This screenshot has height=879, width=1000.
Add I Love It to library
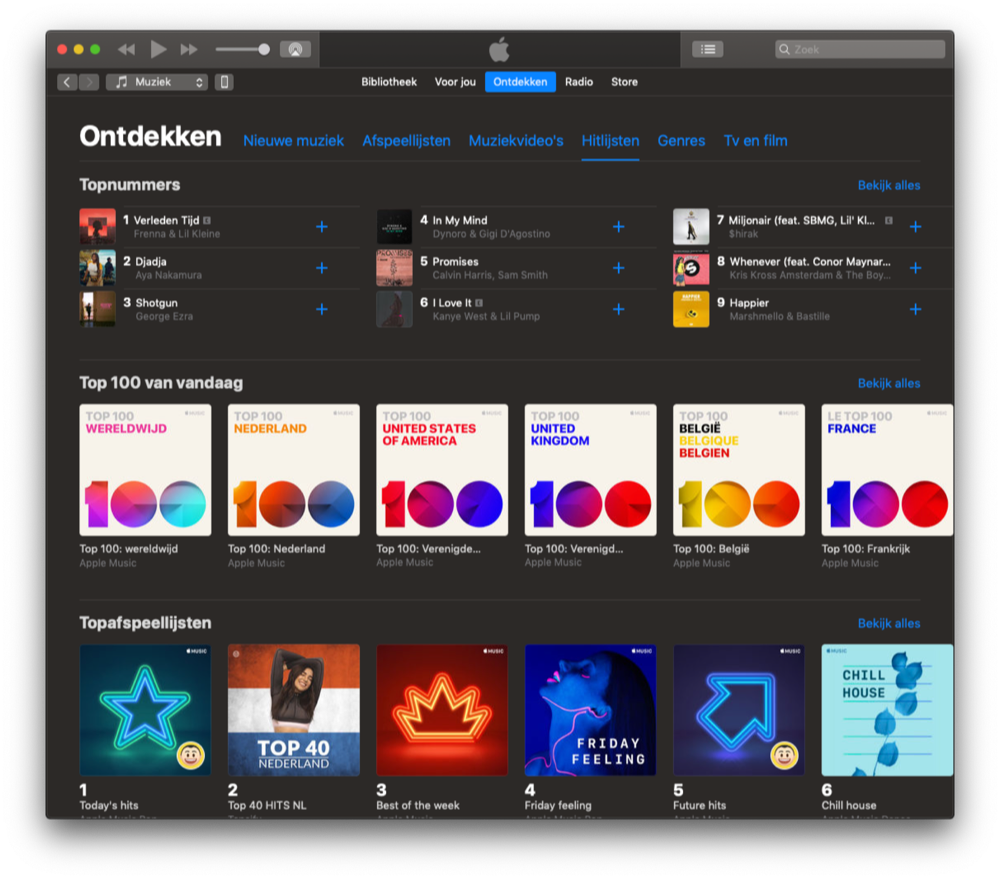(x=619, y=309)
